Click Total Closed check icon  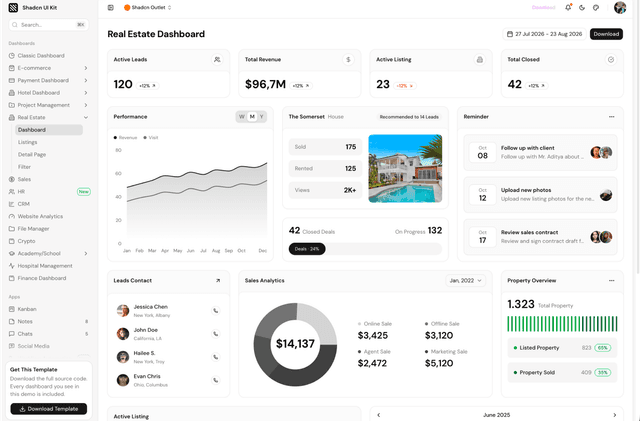[611, 60]
